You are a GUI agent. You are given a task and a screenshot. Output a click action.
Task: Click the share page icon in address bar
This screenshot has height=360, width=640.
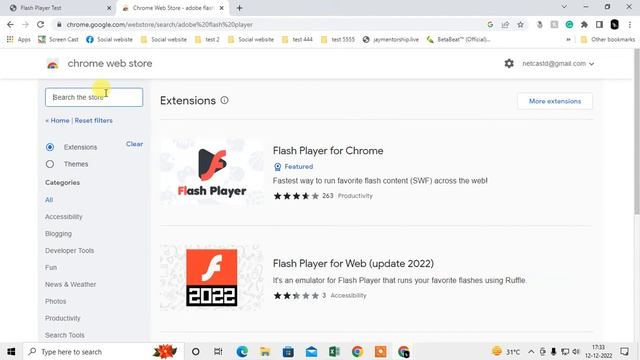point(505,24)
